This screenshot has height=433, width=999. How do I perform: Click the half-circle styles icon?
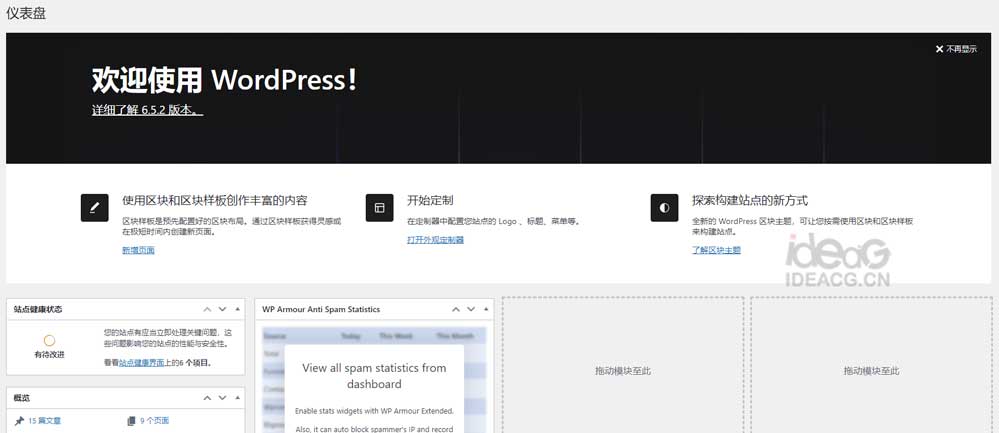[x=665, y=208]
